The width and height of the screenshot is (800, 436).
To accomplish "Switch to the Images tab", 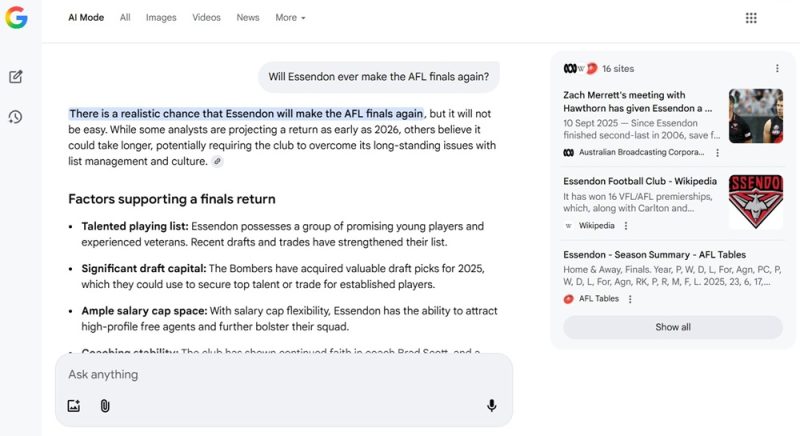I will [x=161, y=17].
